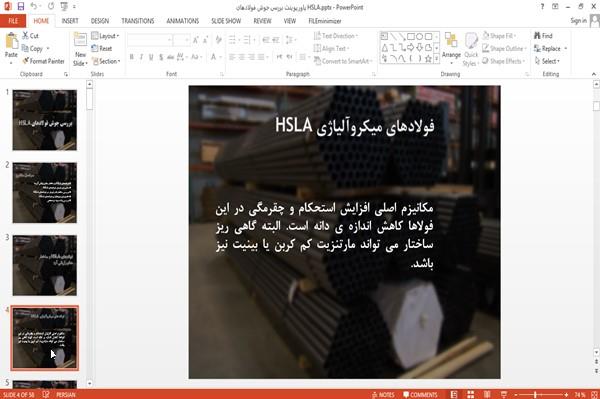Select slide 2 thumbnail
This screenshot has width=600, height=399.
pos(45,193)
